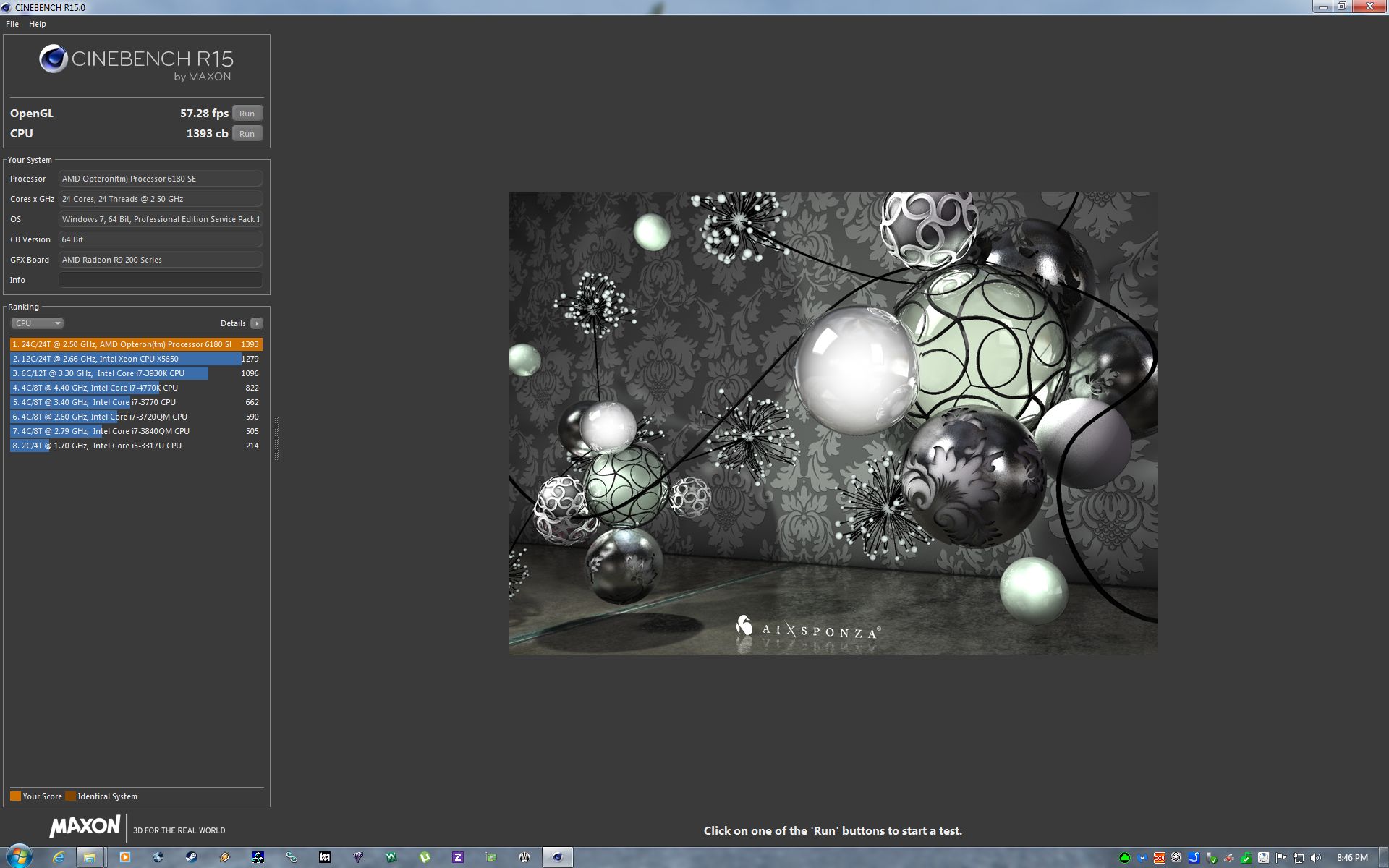1389x868 pixels.
Task: Open the File menu
Action: (12, 24)
